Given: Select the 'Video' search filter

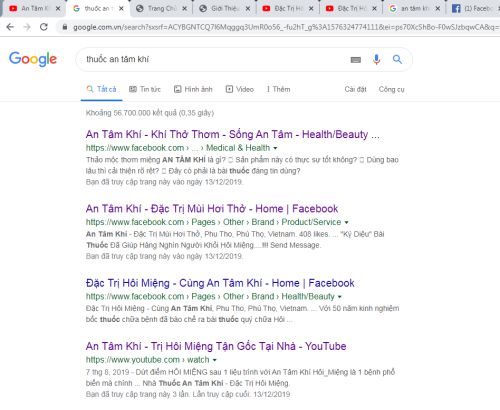Looking at the screenshot, I should [240, 89].
